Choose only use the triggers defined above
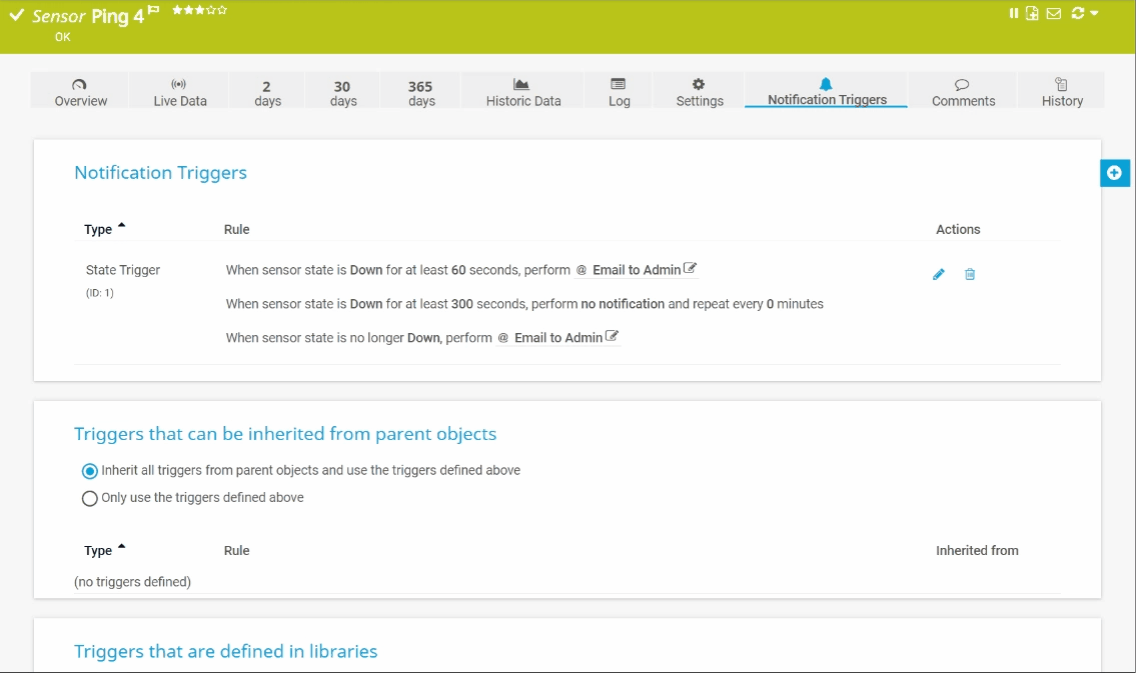Image resolution: width=1136 pixels, height=673 pixels. (89, 498)
